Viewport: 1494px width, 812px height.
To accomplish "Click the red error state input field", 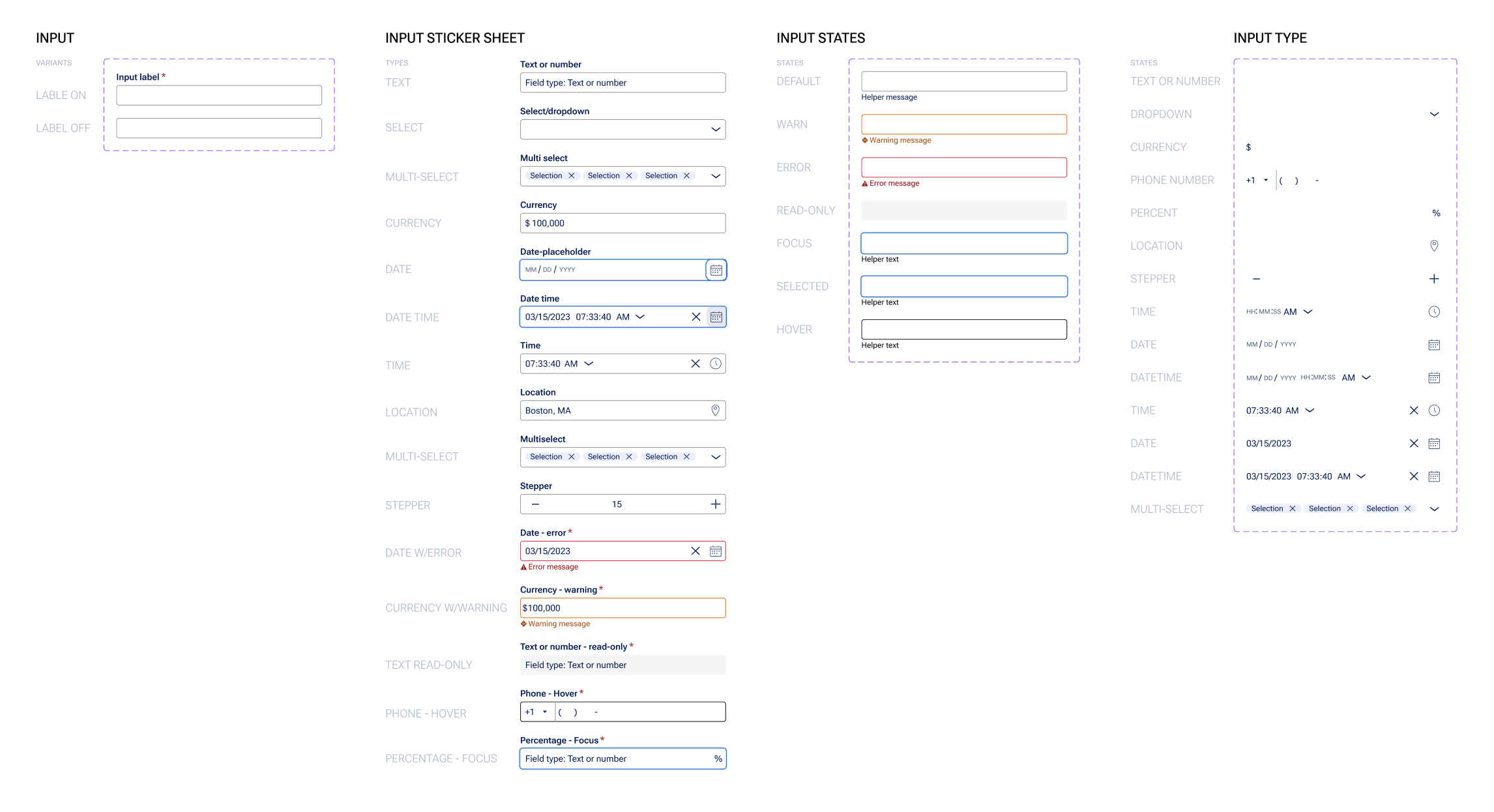I will pos(964,167).
